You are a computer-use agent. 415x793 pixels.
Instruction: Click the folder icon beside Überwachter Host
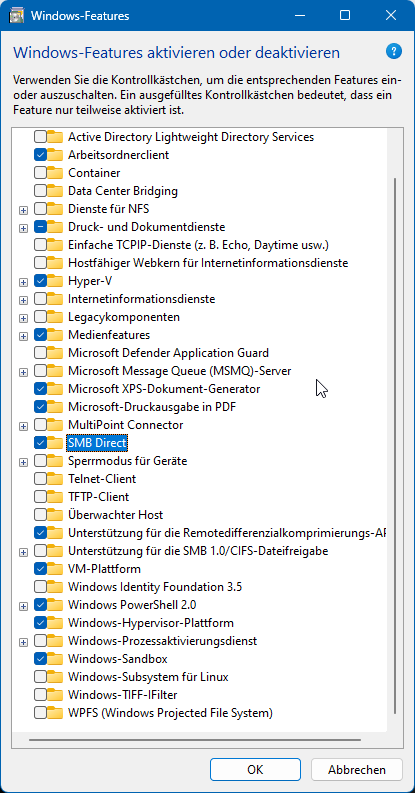pos(55,515)
